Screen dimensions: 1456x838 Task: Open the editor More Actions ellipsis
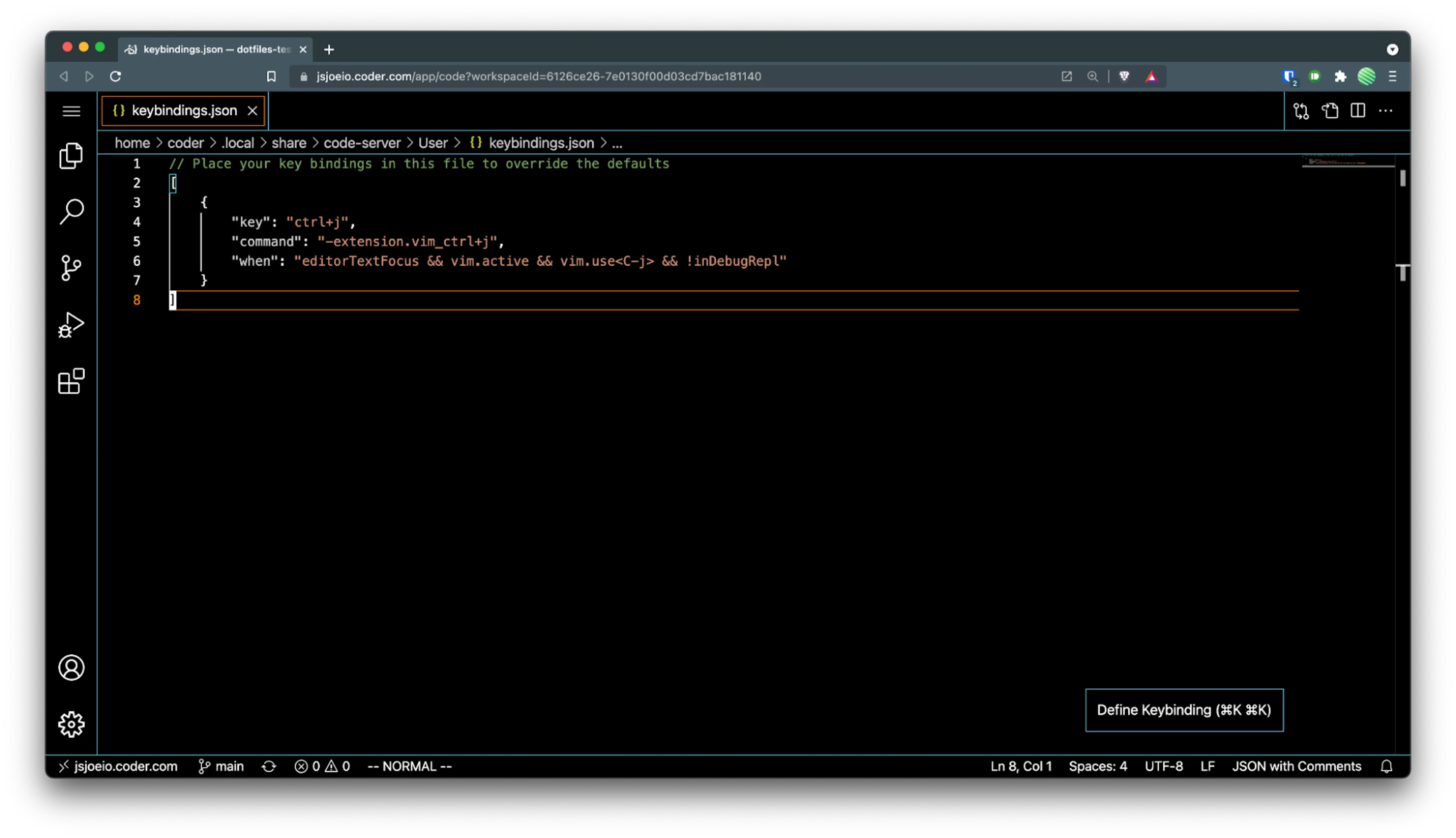pos(1386,111)
